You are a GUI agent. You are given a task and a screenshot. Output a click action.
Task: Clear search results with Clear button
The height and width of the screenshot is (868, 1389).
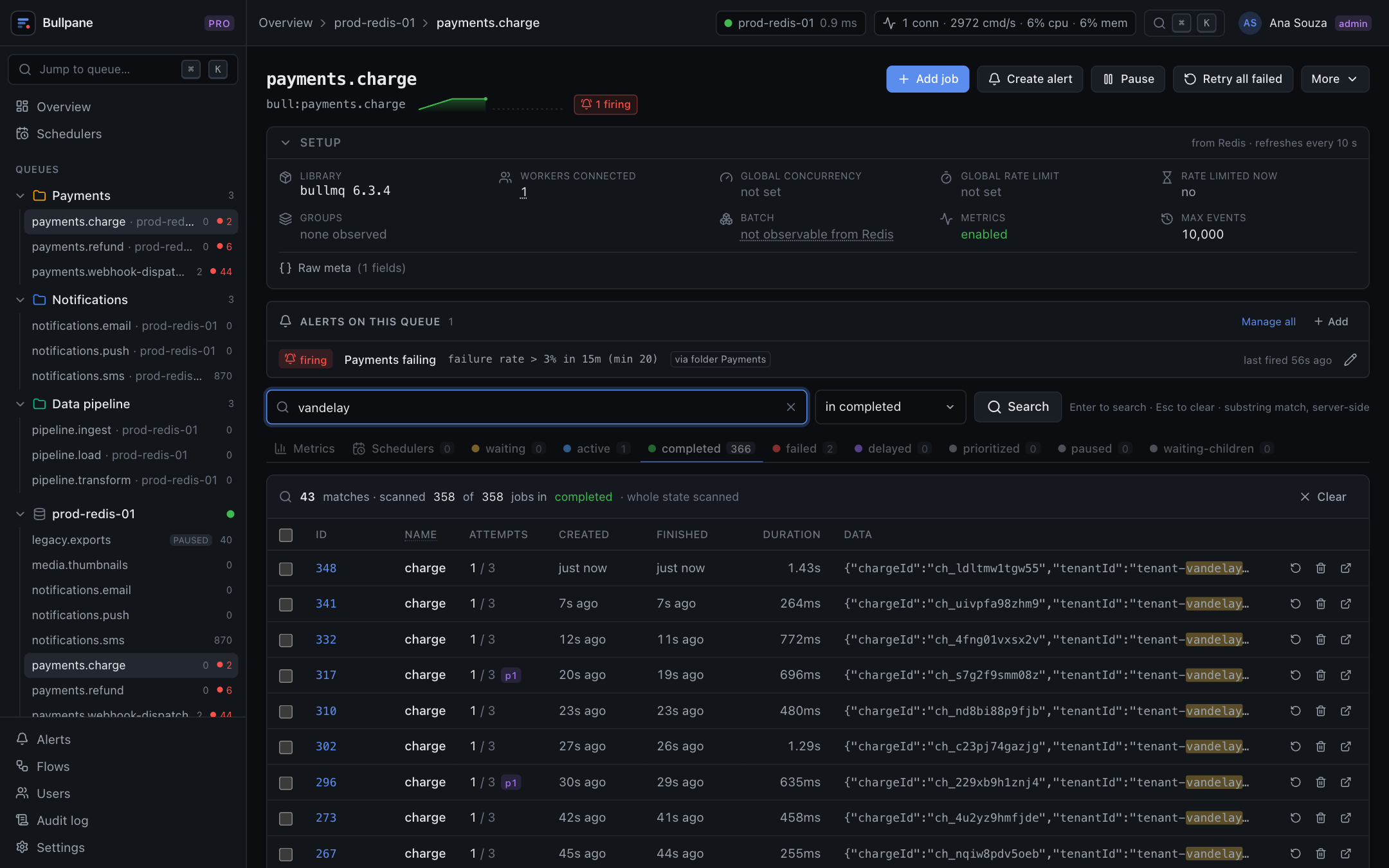[1323, 497]
